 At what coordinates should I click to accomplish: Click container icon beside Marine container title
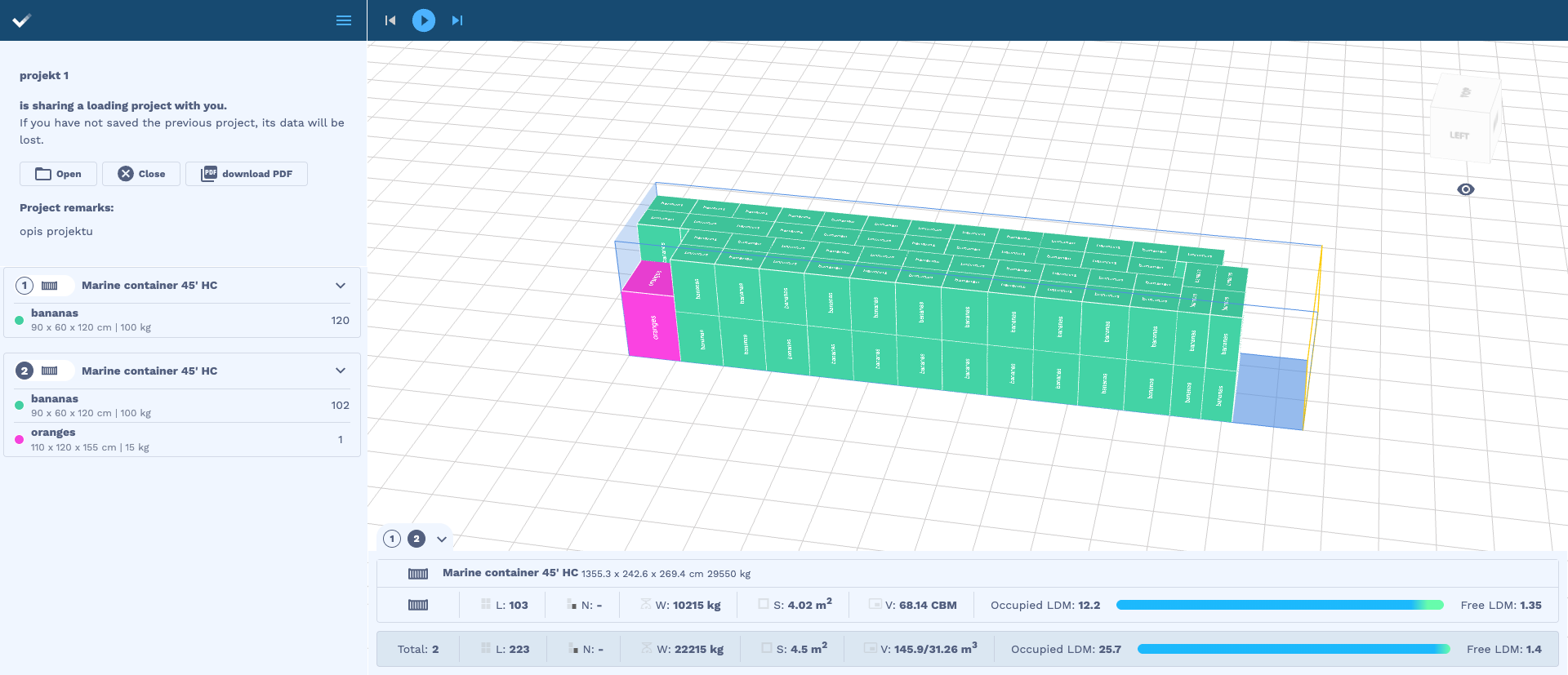pos(418,574)
